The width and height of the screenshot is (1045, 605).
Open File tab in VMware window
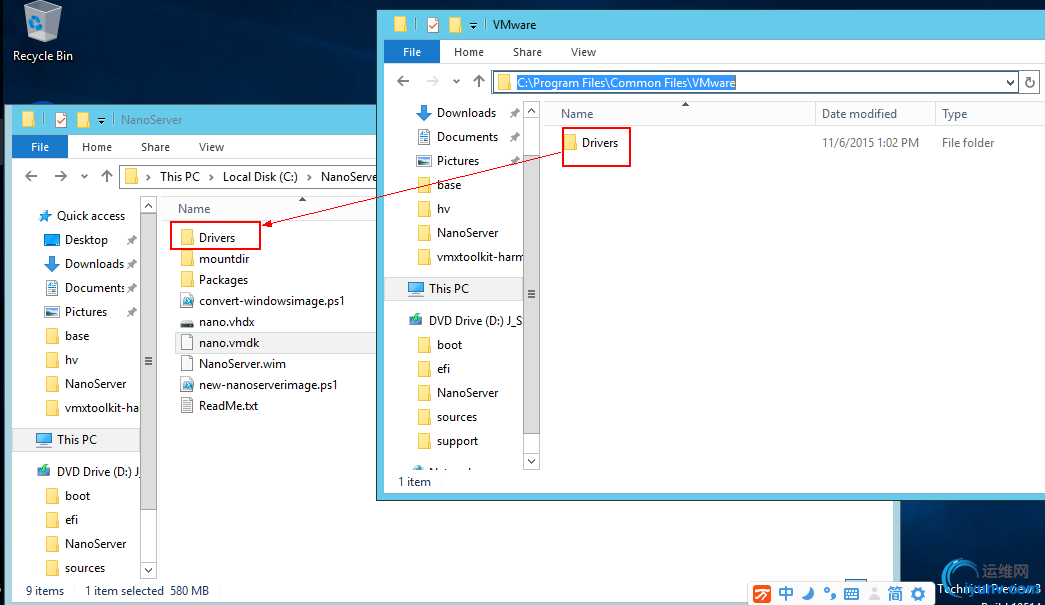412,52
